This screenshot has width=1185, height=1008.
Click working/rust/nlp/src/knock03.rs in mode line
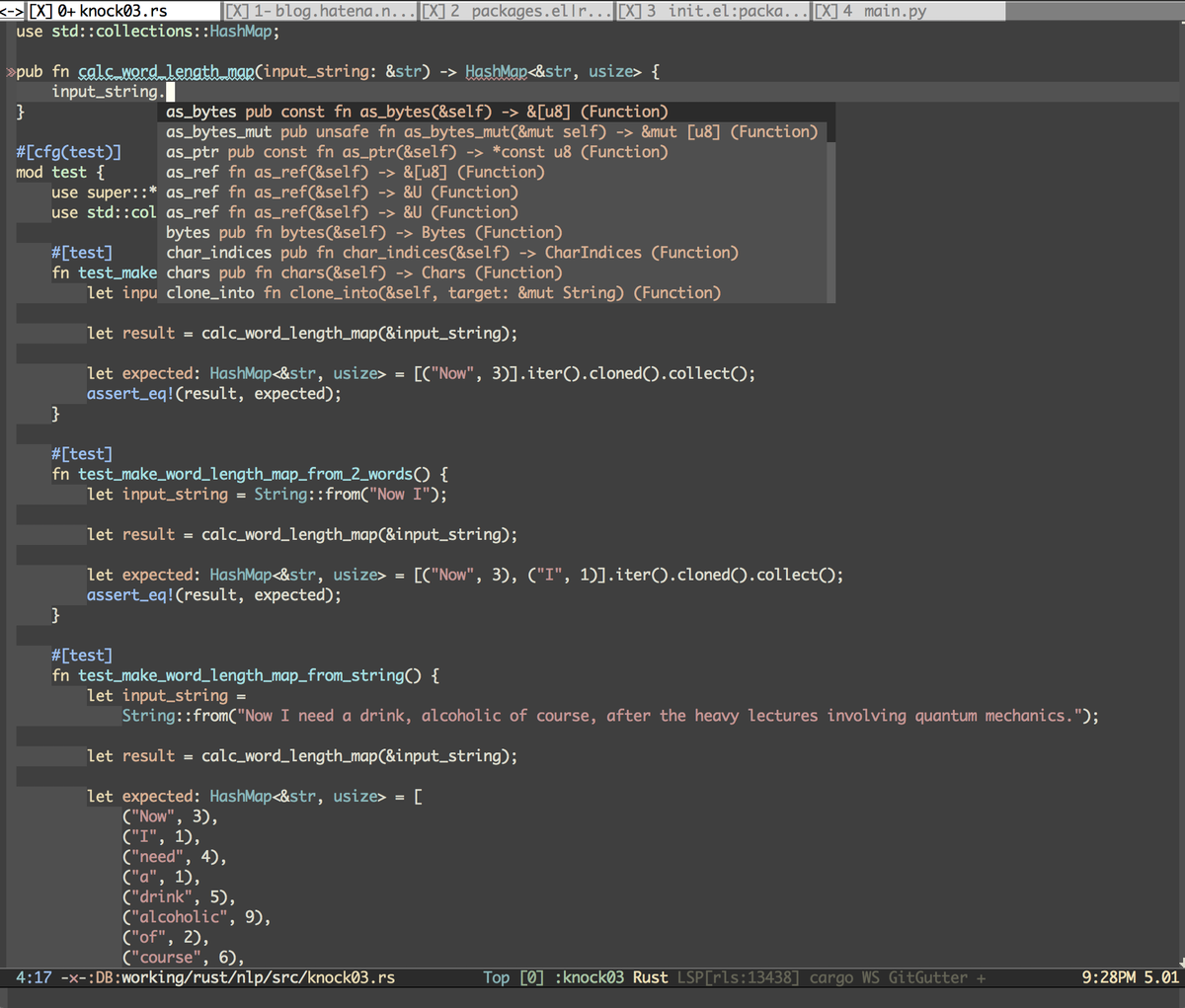tap(258, 977)
